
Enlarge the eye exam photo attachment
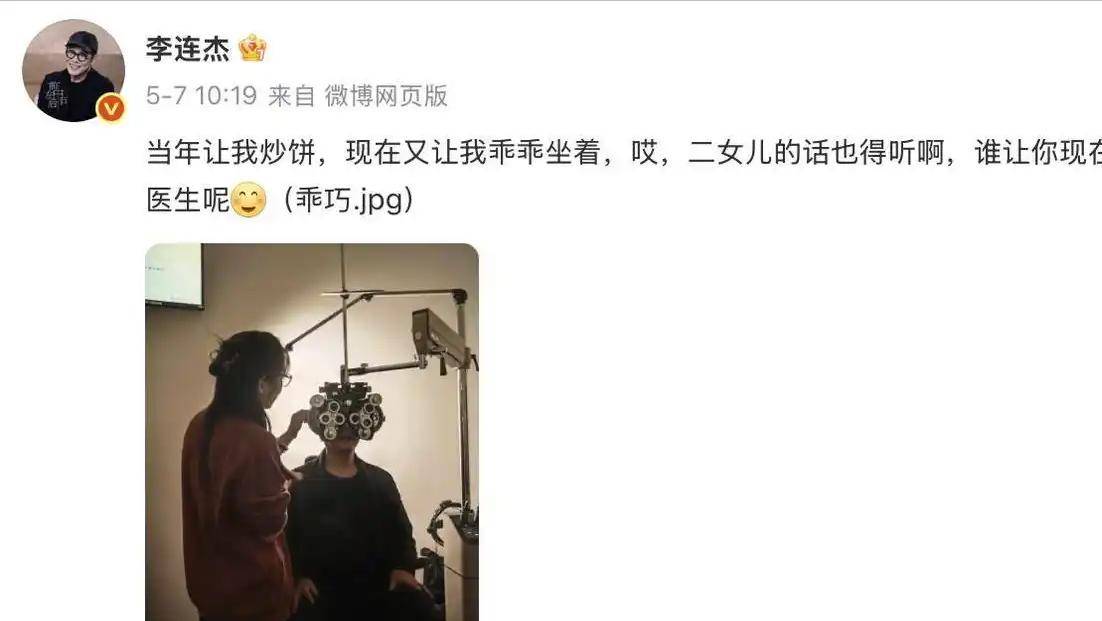[x=312, y=432]
